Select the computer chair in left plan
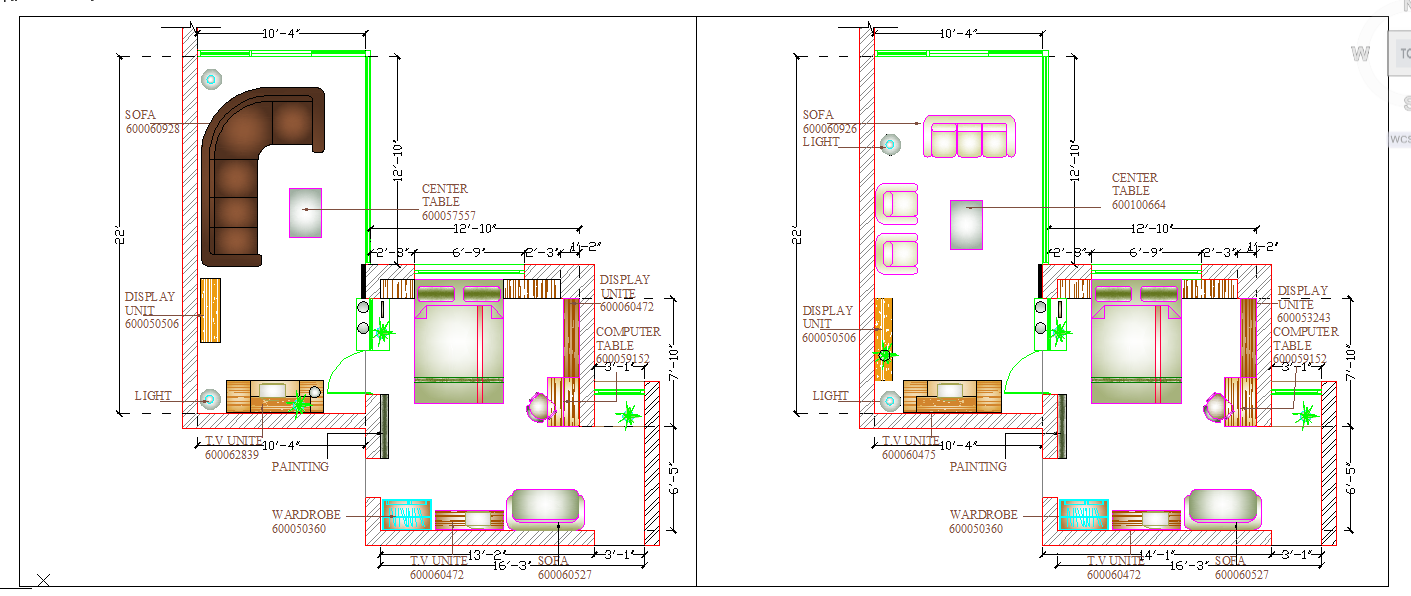 tap(540, 407)
